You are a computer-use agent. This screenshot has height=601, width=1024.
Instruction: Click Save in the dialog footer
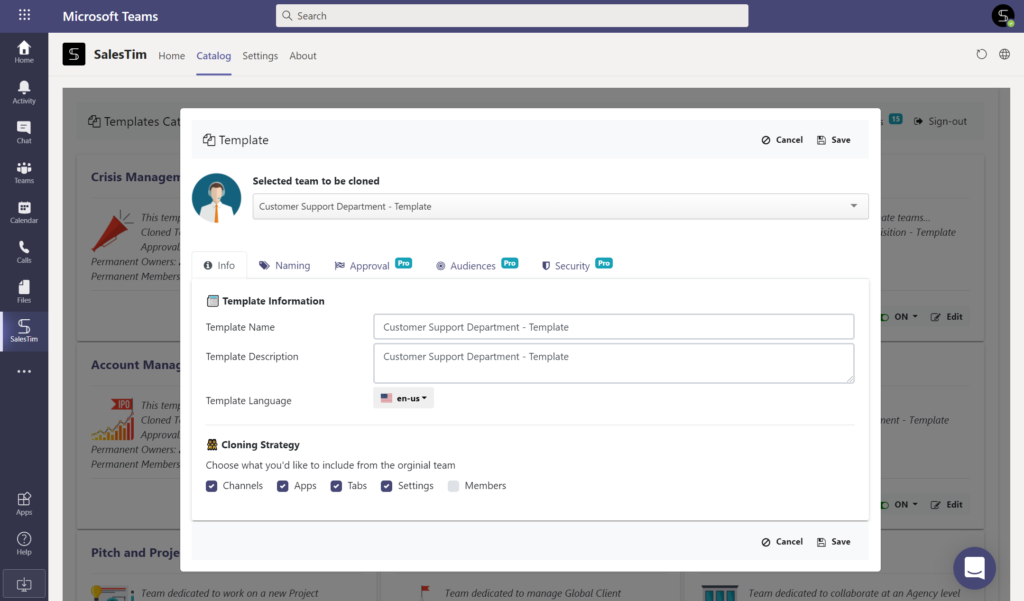(x=833, y=542)
